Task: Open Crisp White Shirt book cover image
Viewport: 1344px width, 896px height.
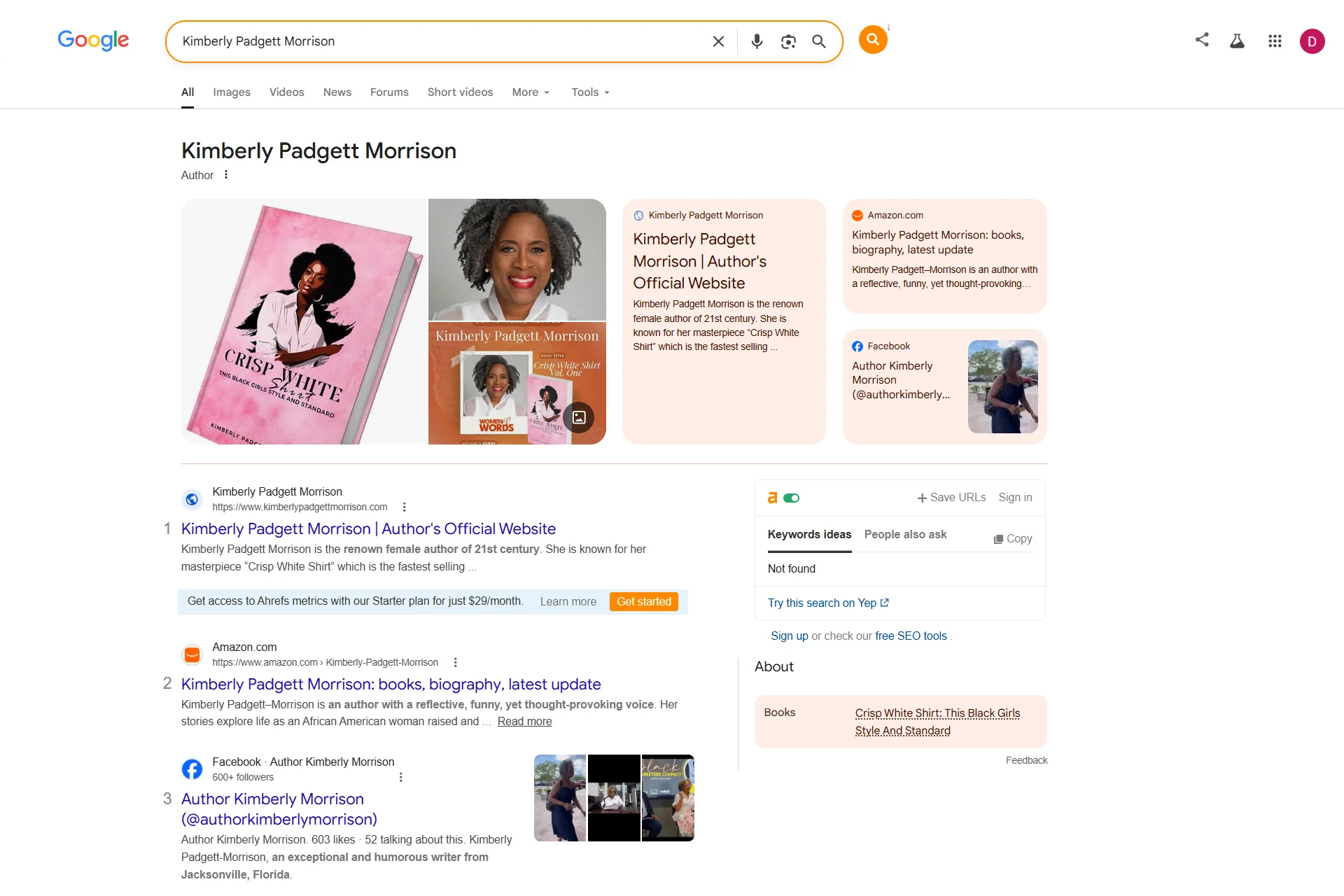Action: click(304, 322)
